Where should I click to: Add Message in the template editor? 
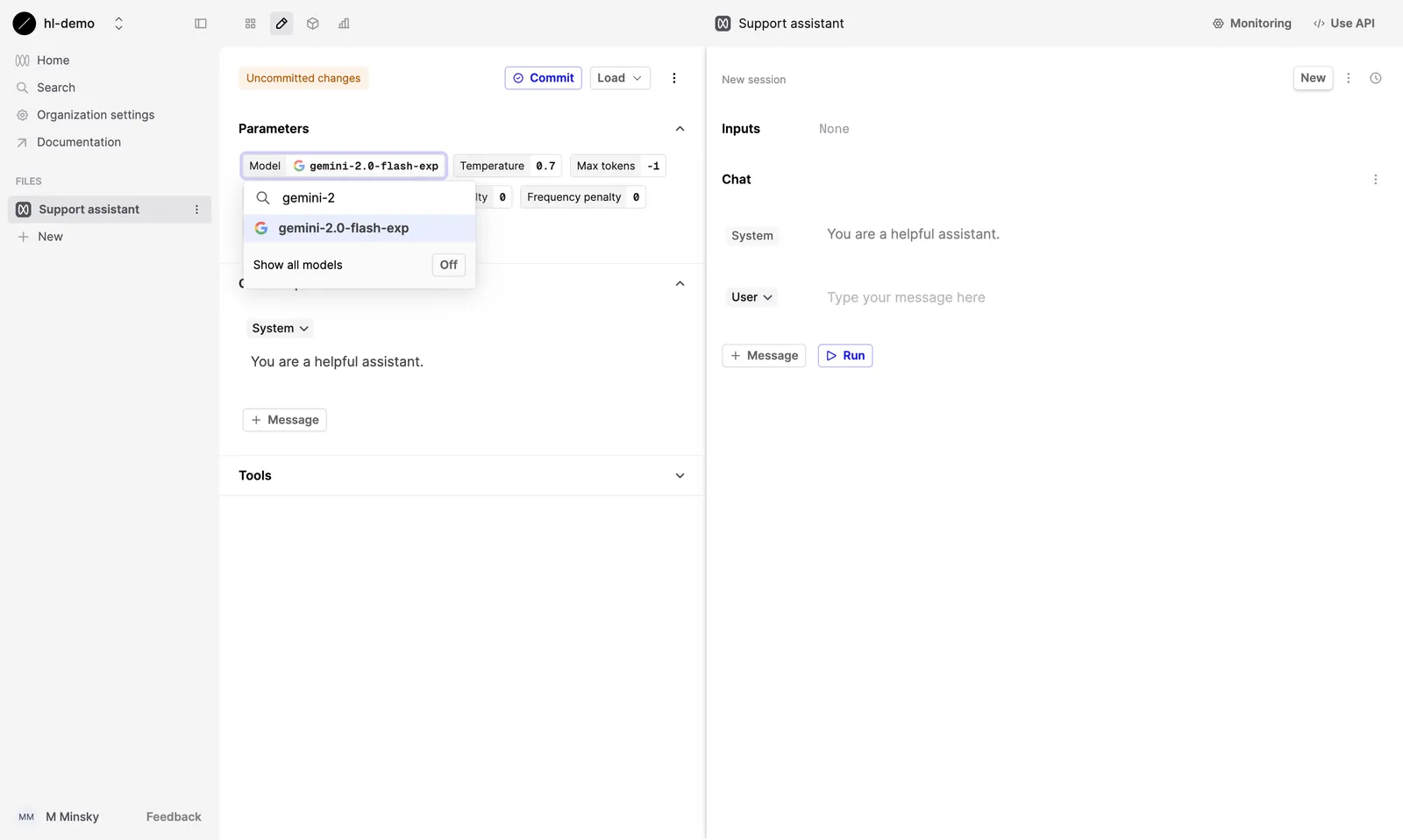pos(284,420)
